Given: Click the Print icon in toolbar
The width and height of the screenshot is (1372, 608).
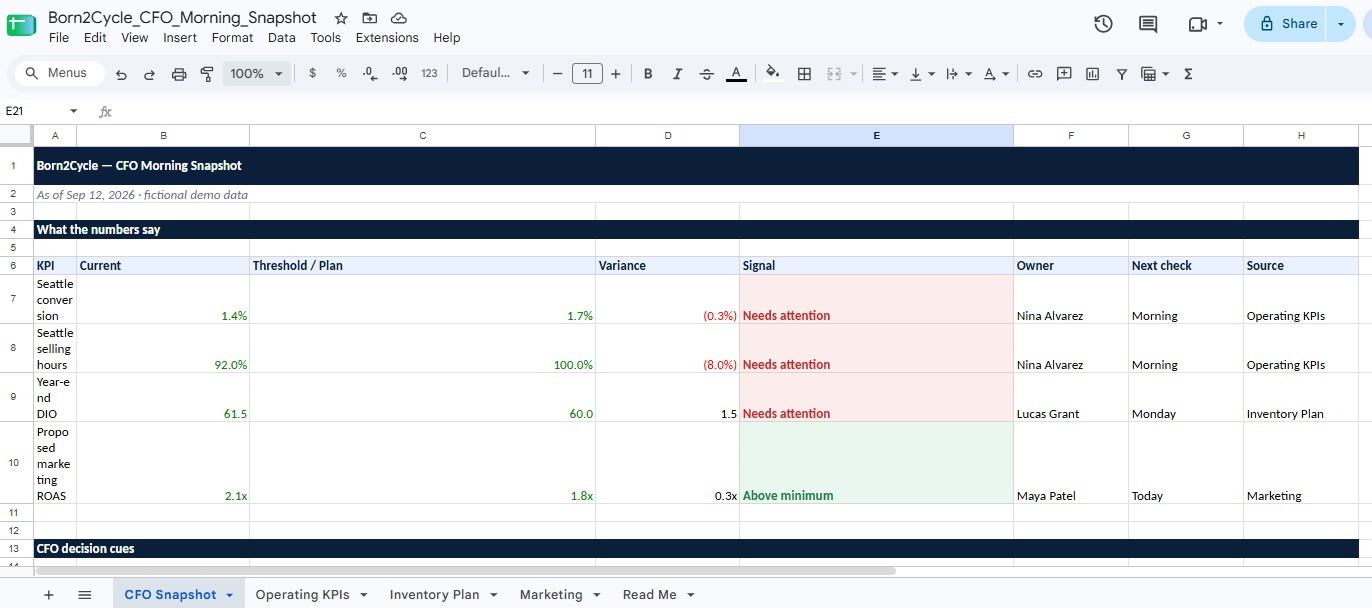Looking at the screenshot, I should point(179,74).
